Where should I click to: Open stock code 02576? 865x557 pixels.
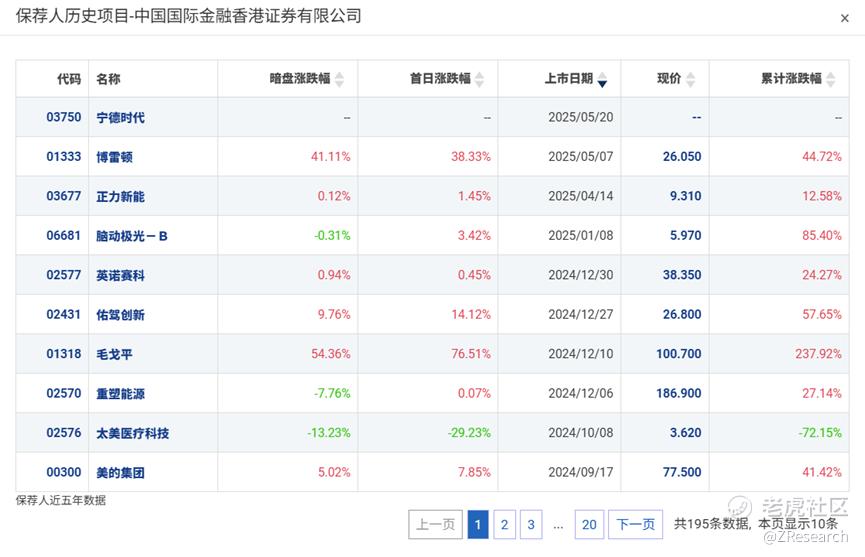63,433
